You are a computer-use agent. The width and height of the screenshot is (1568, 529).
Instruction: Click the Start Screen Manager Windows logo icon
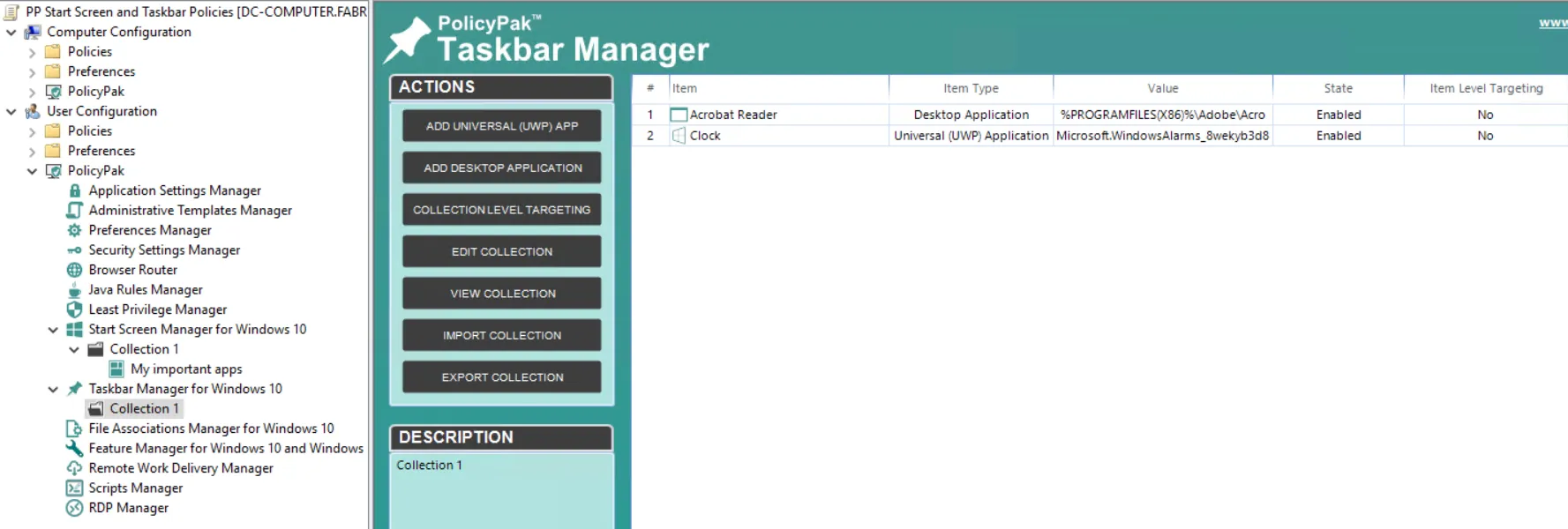75,330
